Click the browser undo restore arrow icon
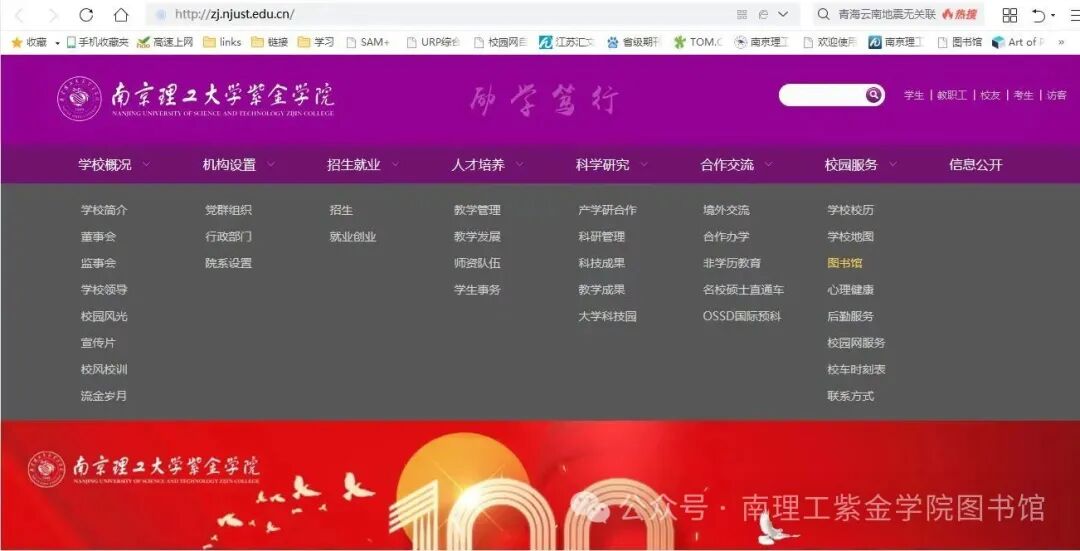Screen dimensions: 1080x551 click(1039, 15)
